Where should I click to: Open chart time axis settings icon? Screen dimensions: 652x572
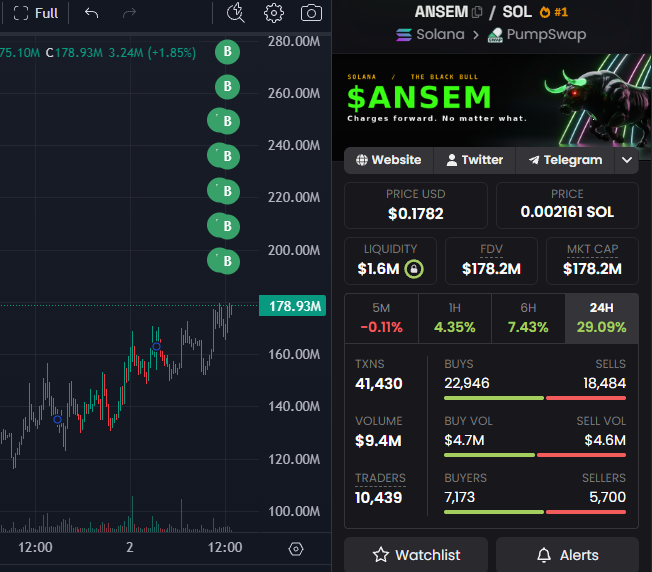[x=296, y=549]
